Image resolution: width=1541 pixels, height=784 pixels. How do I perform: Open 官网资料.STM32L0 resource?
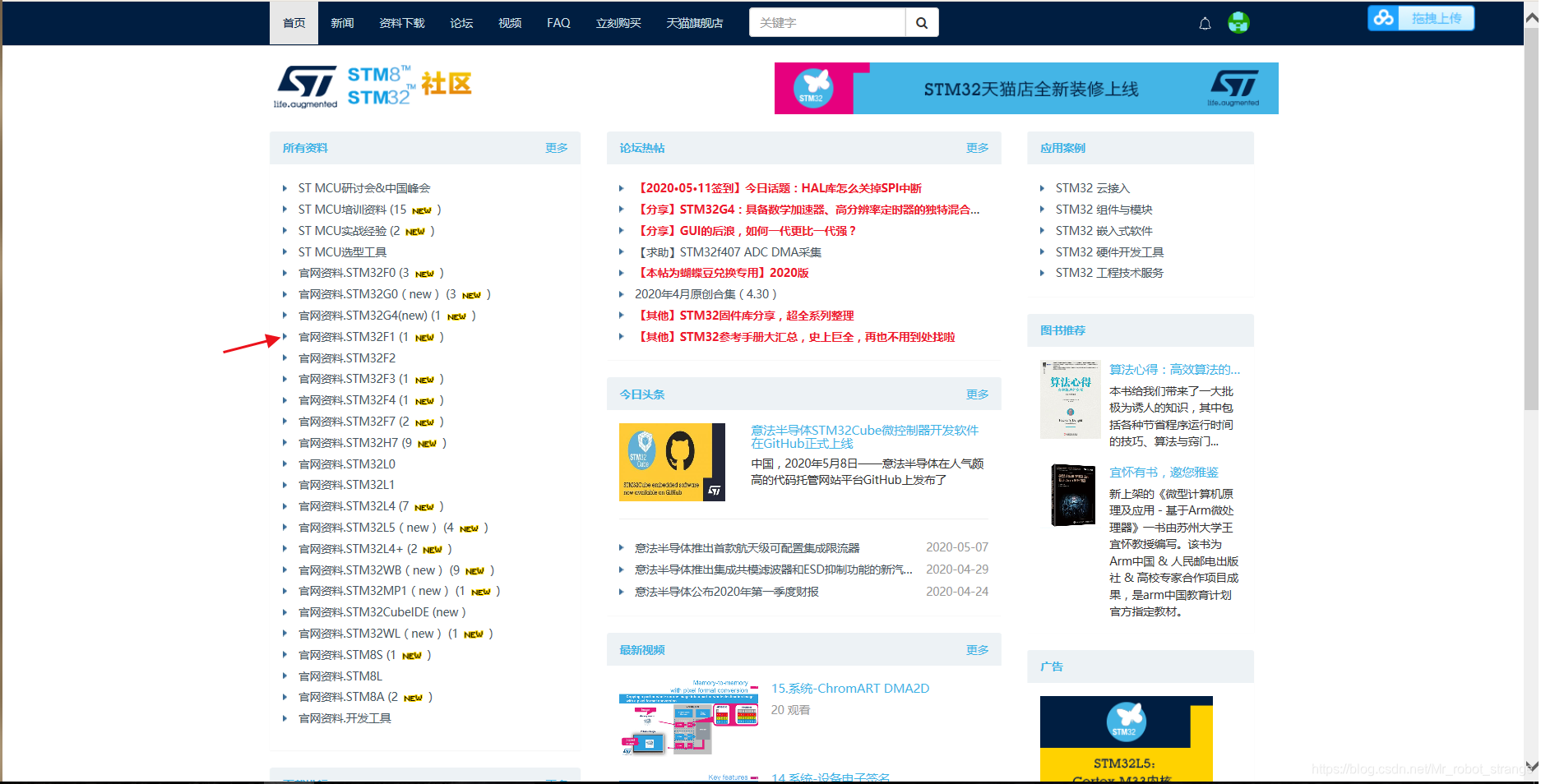347,464
